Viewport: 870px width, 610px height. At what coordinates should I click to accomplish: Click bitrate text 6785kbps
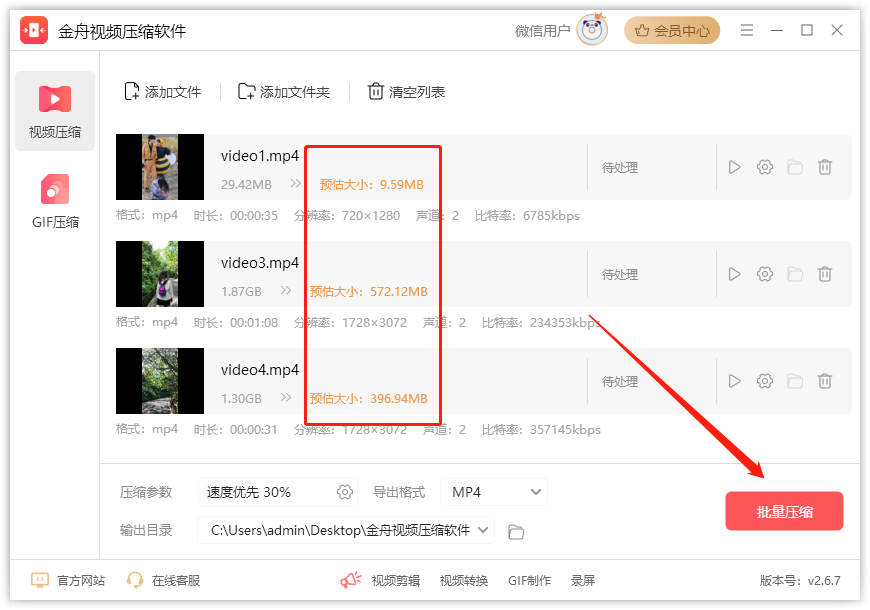pos(551,216)
